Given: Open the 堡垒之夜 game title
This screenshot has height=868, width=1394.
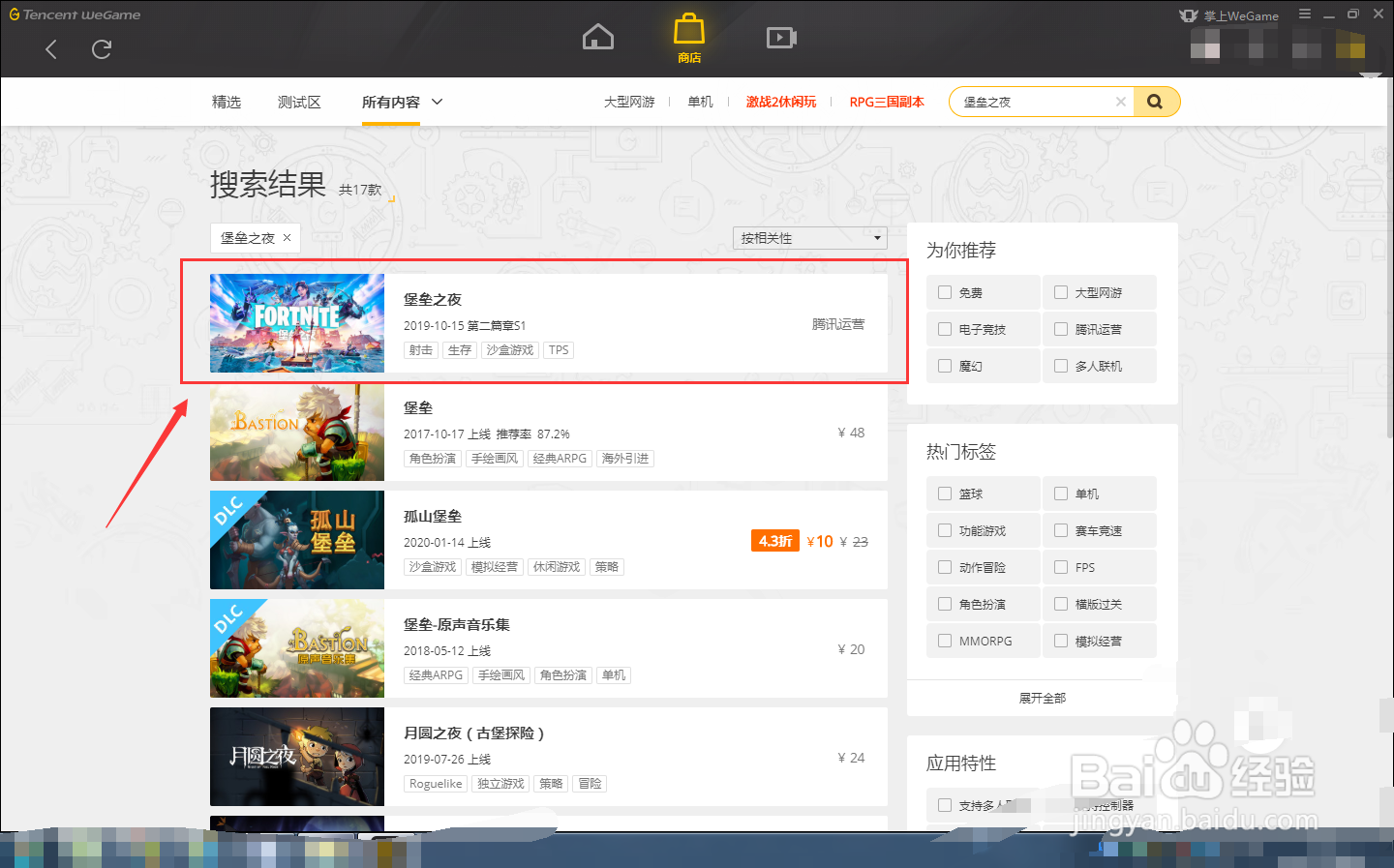Looking at the screenshot, I should [433, 299].
